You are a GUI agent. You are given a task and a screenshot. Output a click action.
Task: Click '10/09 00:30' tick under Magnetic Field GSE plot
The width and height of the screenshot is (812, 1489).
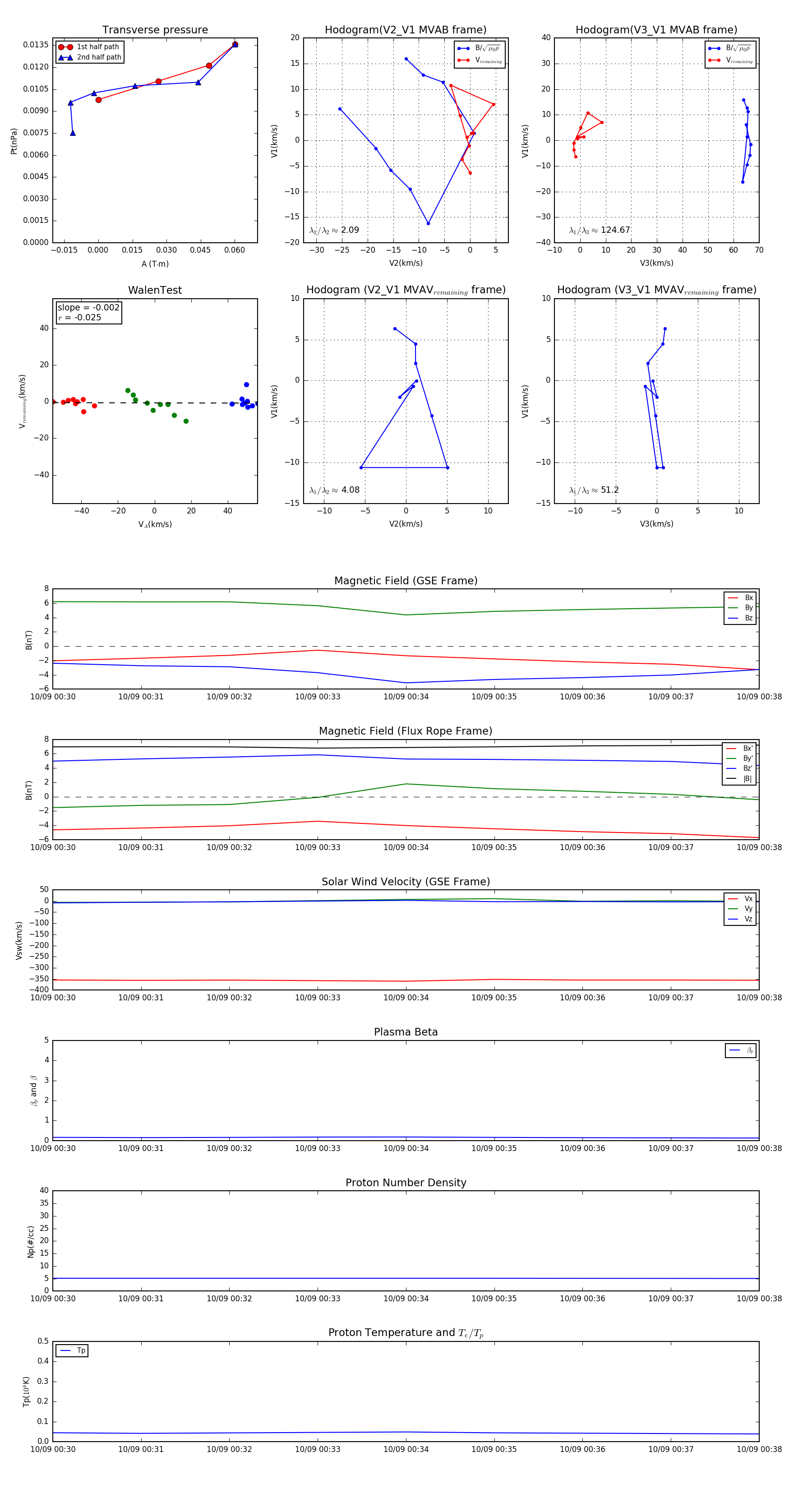(x=53, y=697)
